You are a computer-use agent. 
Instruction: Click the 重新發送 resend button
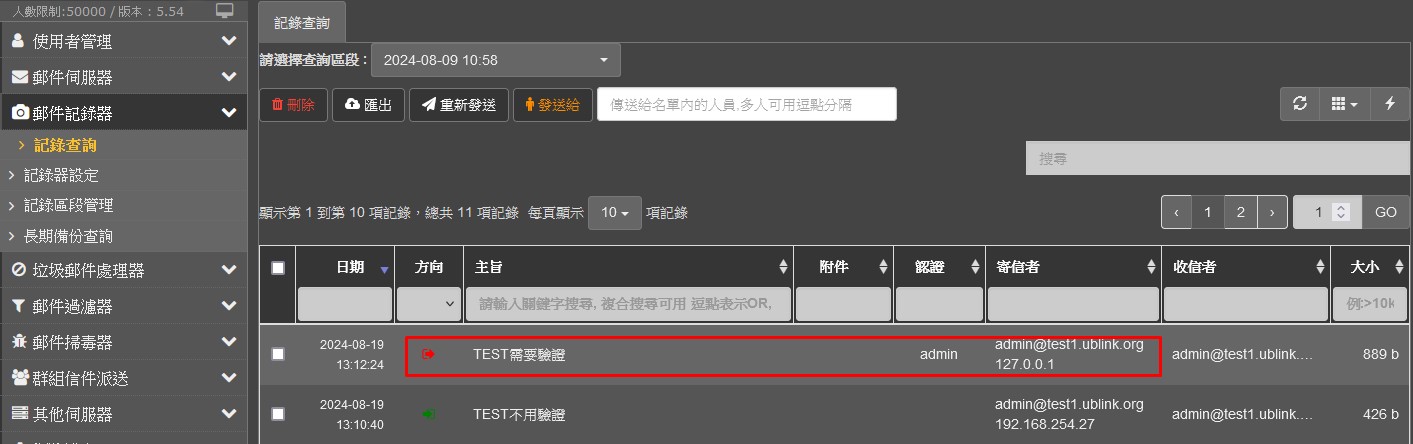click(x=458, y=105)
